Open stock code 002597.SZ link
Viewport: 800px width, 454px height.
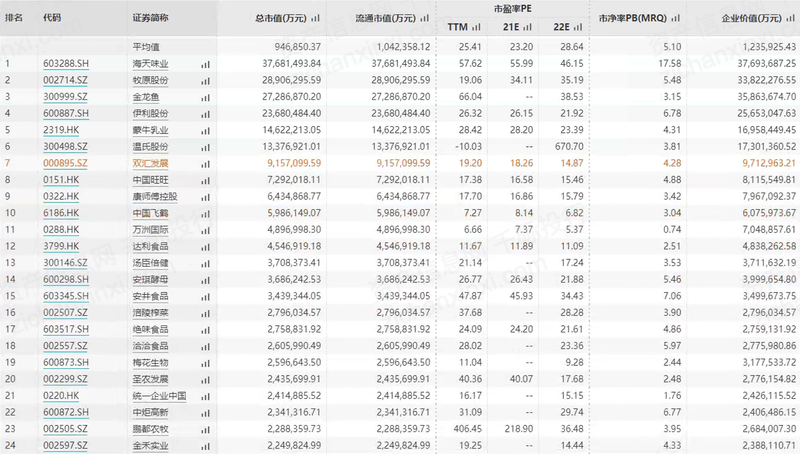[65, 445]
